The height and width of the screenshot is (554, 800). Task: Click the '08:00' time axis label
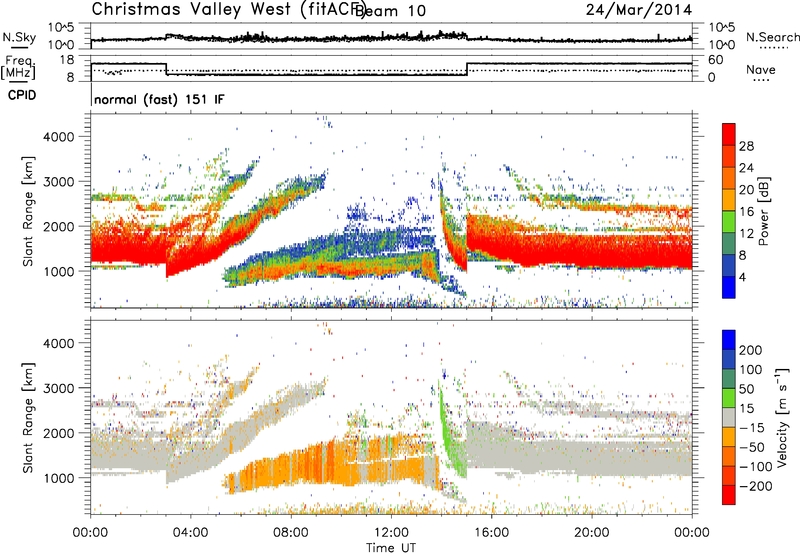coord(290,533)
